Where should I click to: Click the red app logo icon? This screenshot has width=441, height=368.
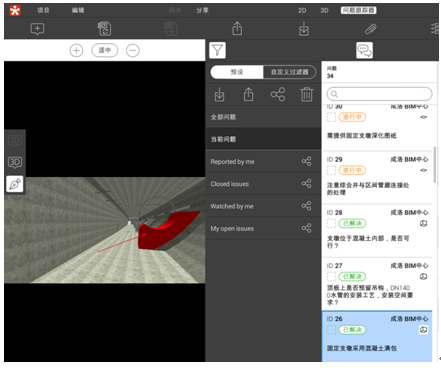pos(15,11)
